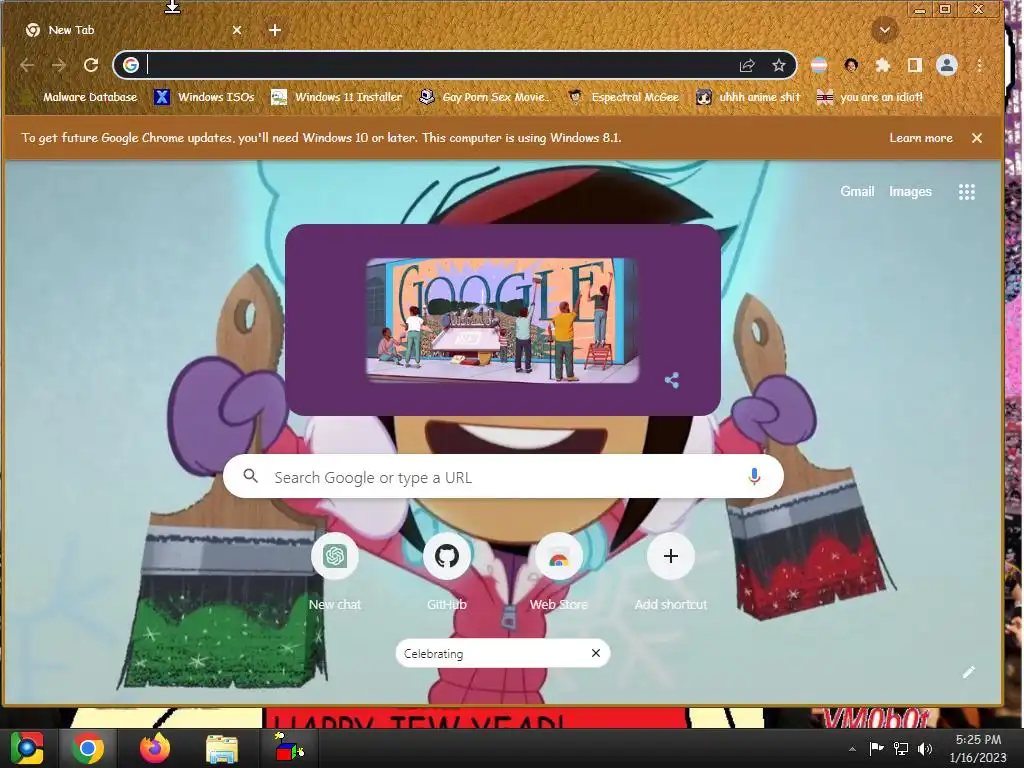Toggle the side panel icon
The height and width of the screenshot is (768, 1024).
[914, 65]
